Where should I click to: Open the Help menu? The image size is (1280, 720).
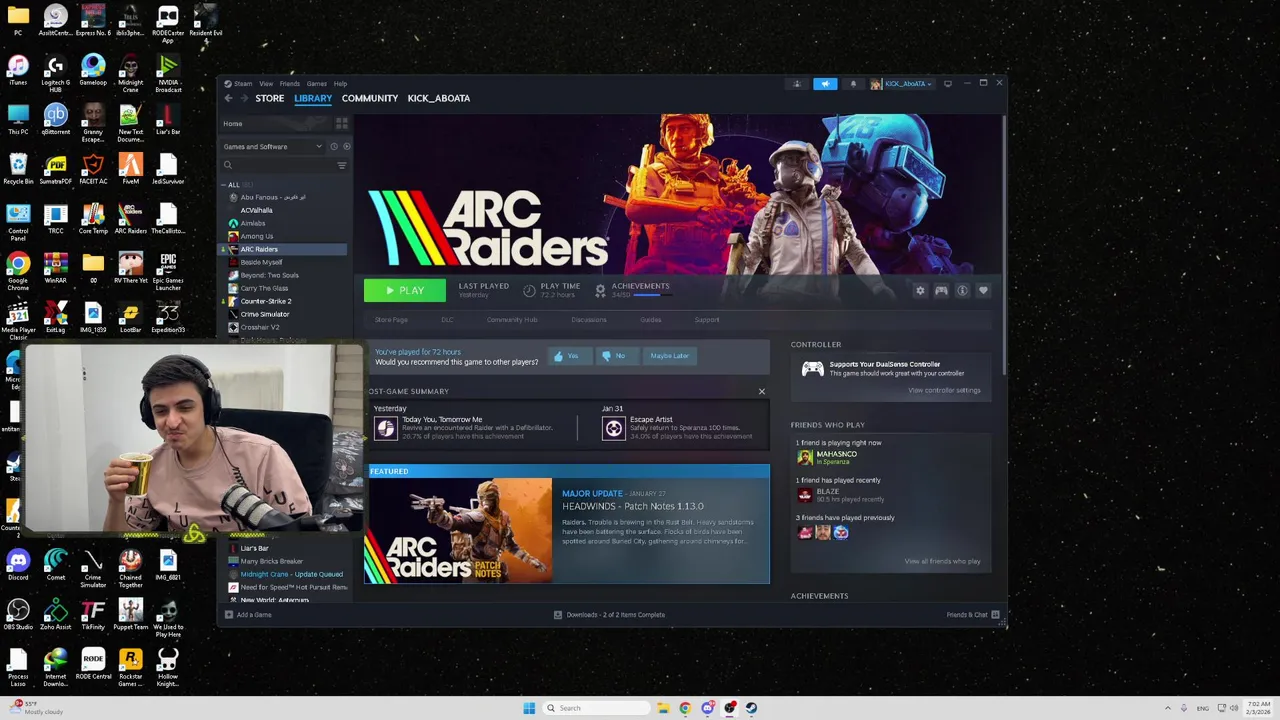click(x=340, y=84)
